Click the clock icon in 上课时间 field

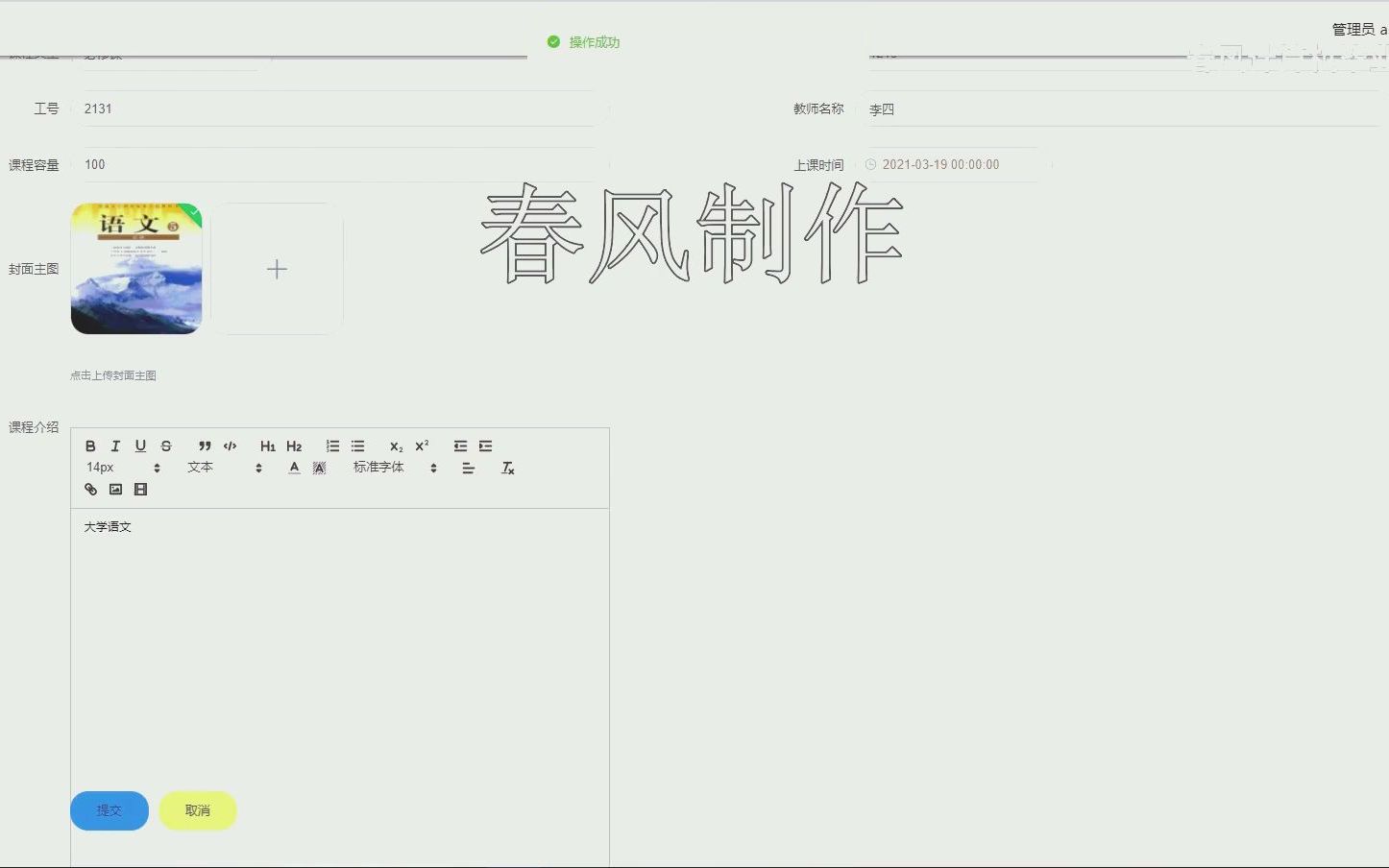(871, 164)
